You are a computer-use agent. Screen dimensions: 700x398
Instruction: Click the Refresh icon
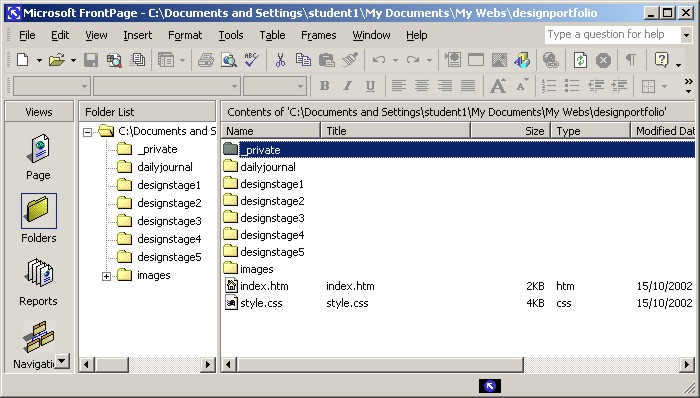coord(580,60)
